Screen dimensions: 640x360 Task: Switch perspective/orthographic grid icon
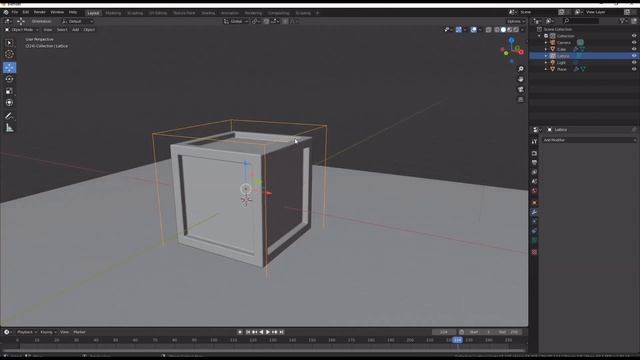tap(521, 100)
